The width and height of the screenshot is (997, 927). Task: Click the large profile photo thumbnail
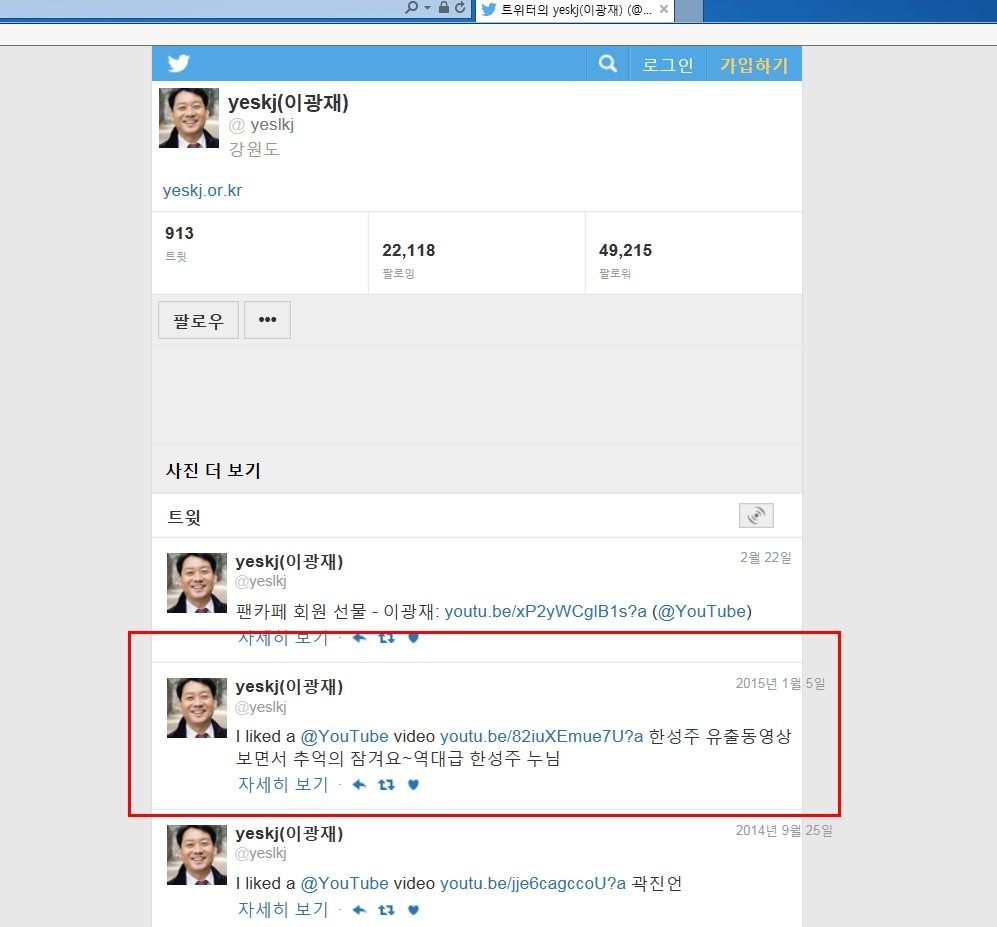click(189, 118)
